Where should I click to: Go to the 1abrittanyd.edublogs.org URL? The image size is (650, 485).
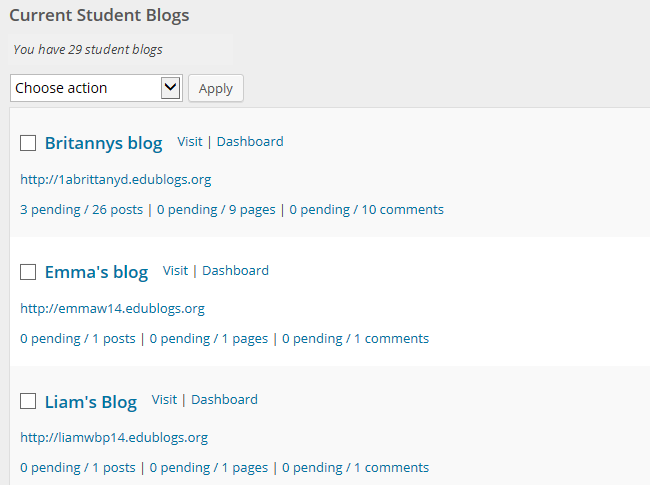click(x=115, y=180)
